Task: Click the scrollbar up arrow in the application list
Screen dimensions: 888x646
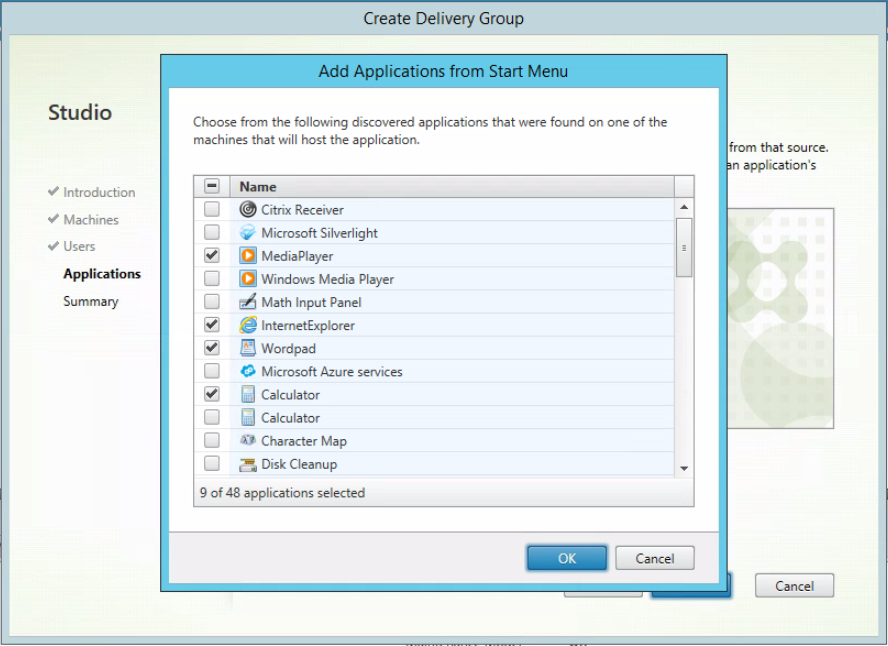Action: pyautogui.click(x=684, y=207)
